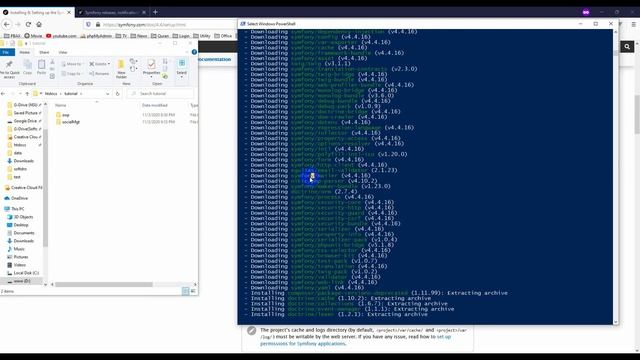Click the Explorer horizontal scrollbar

point(104,284)
